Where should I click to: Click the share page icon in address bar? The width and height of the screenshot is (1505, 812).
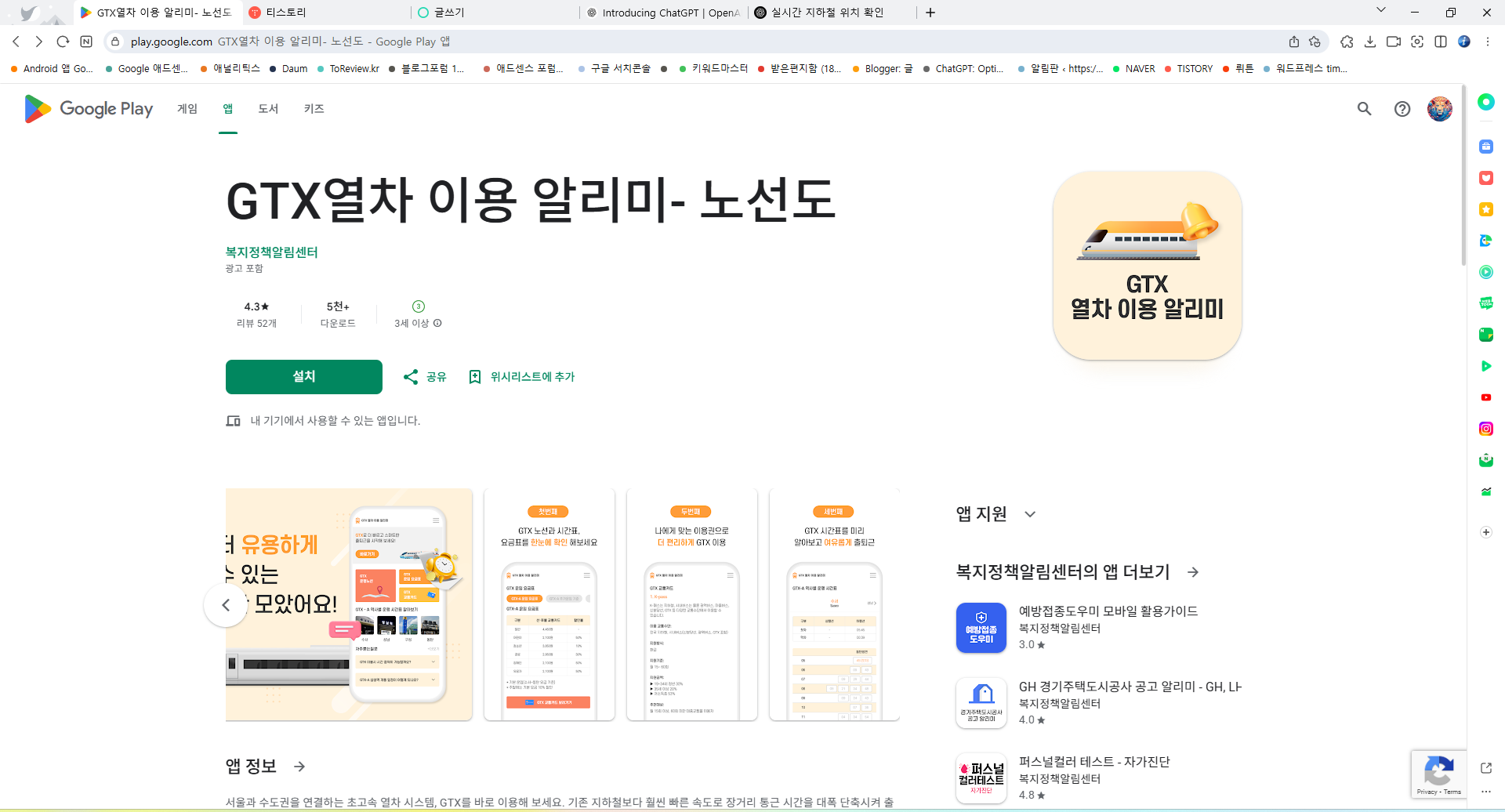click(1294, 42)
